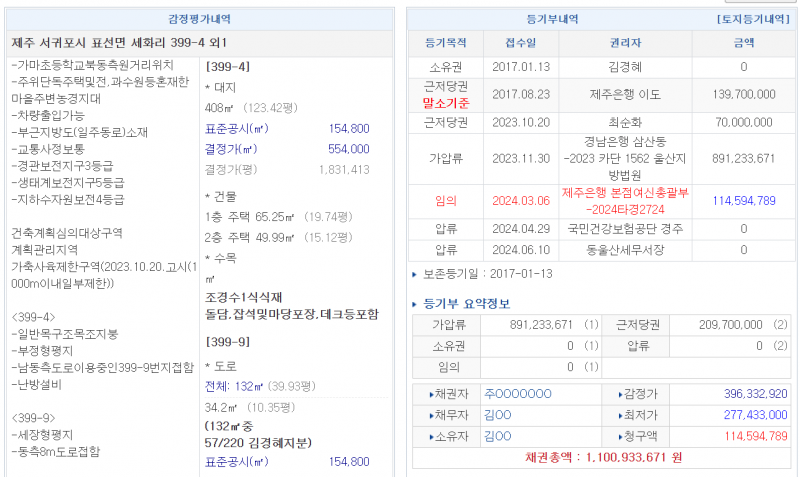Click the 등기목적 column header
800x477 pixels.
point(446,43)
